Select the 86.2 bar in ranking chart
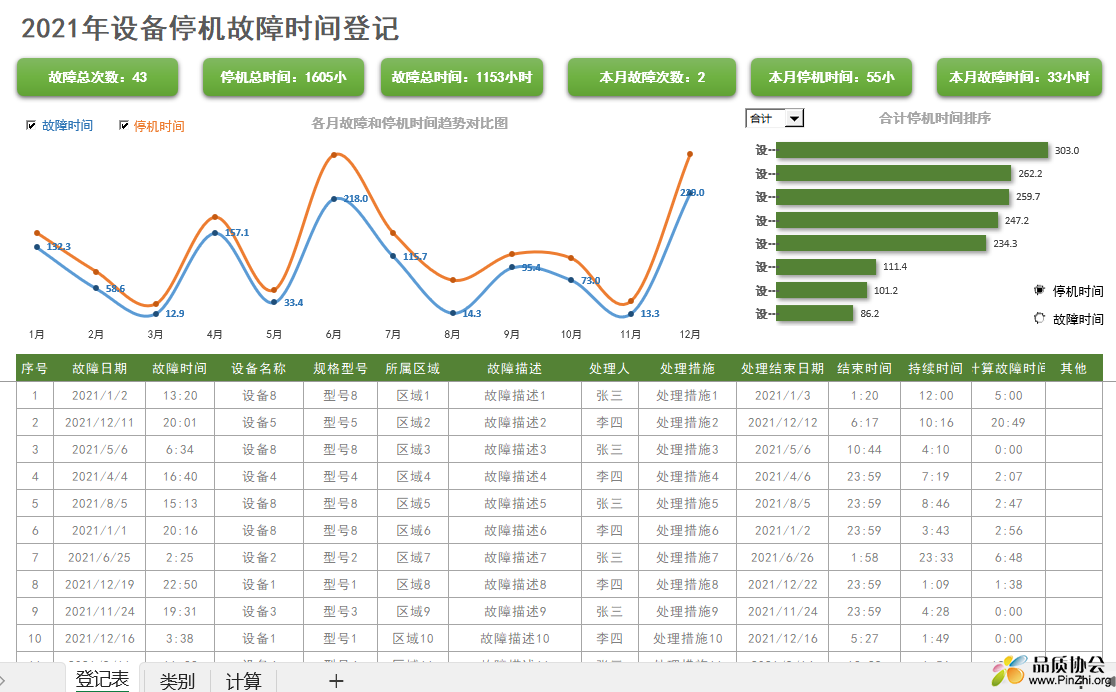Image resolution: width=1116 pixels, height=692 pixels. point(814,313)
